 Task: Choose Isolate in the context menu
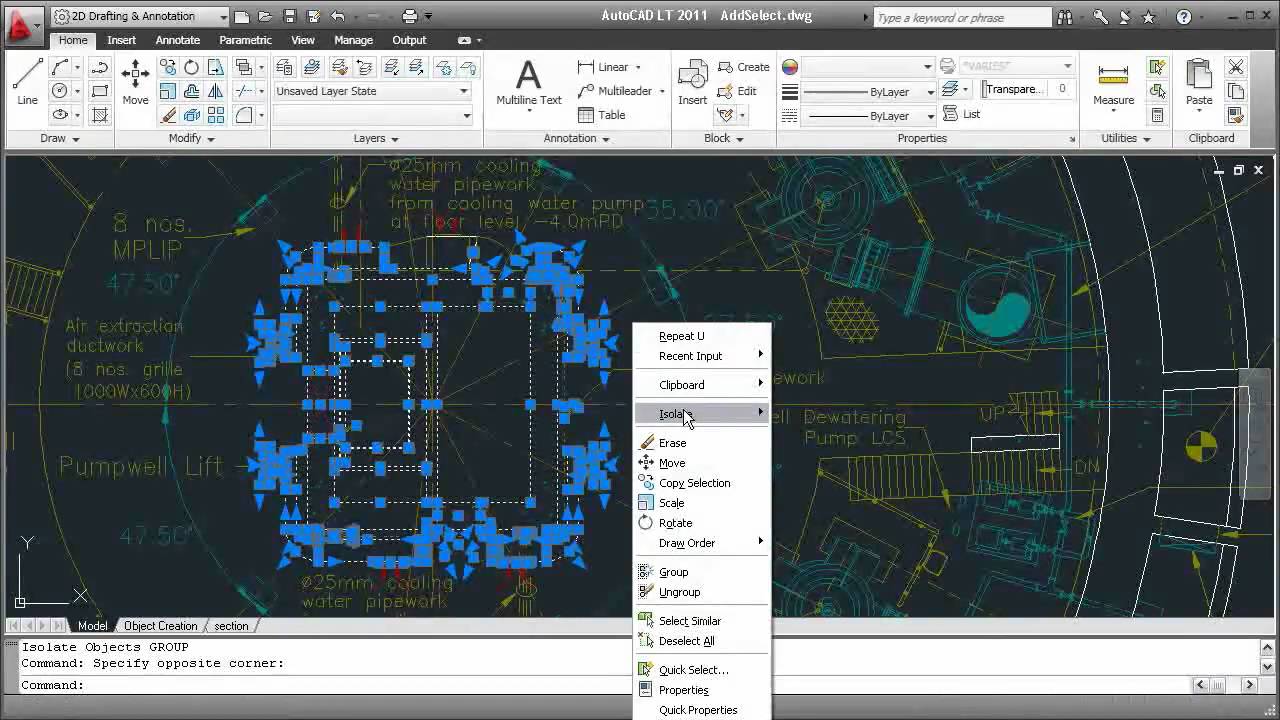coord(703,414)
